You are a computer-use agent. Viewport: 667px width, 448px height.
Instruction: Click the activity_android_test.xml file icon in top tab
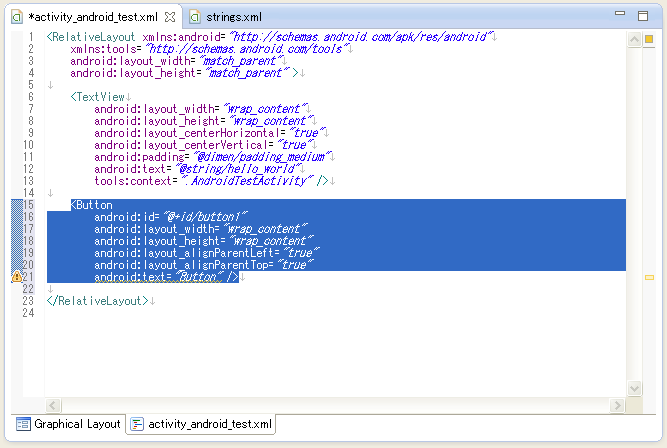(17, 17)
